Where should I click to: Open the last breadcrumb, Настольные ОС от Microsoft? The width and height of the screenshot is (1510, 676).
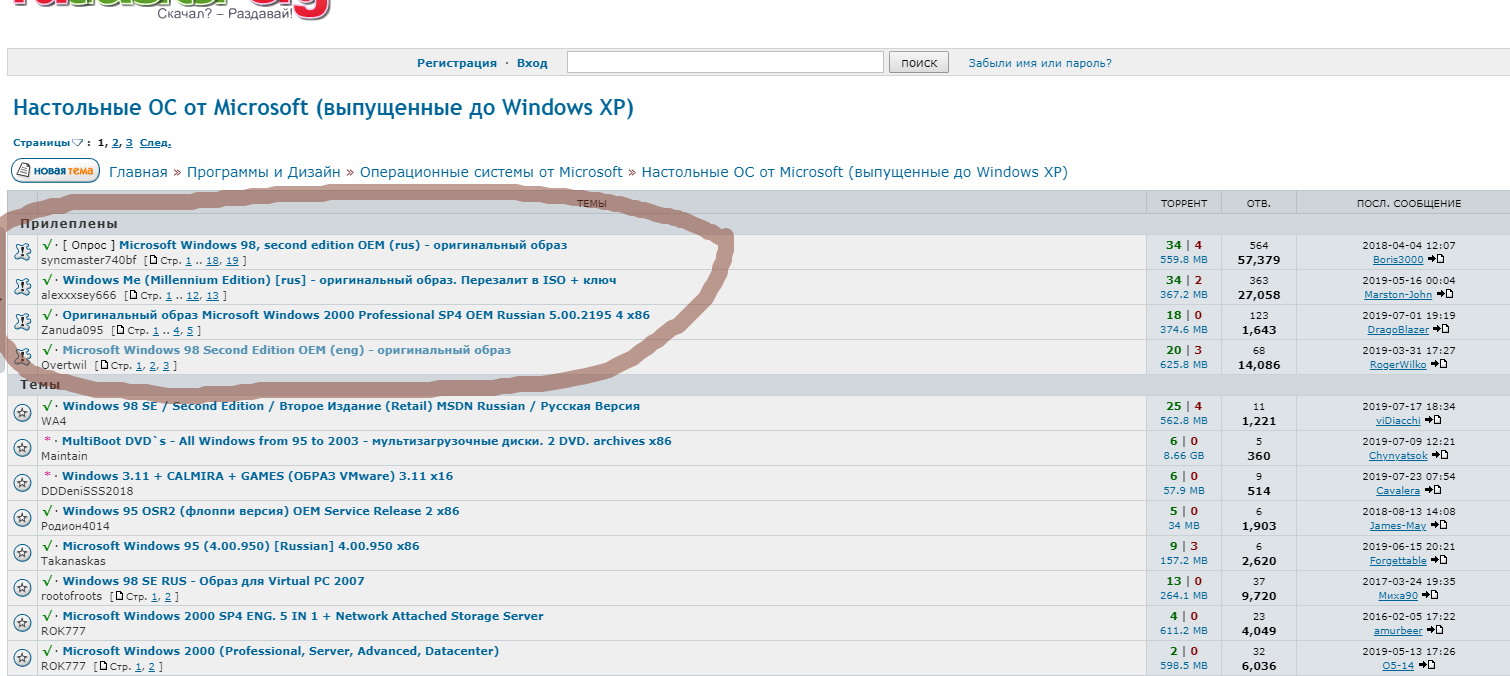(x=855, y=172)
